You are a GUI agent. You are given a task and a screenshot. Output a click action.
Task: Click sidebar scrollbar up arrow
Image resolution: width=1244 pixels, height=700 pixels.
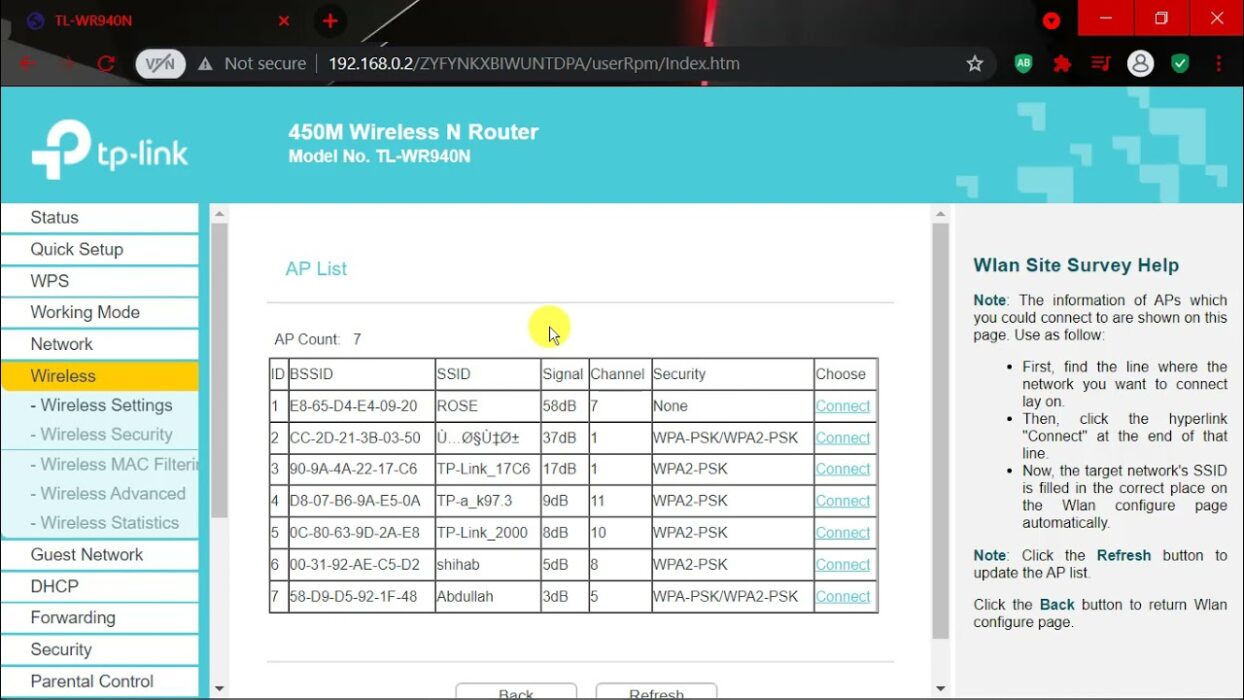(x=219, y=214)
